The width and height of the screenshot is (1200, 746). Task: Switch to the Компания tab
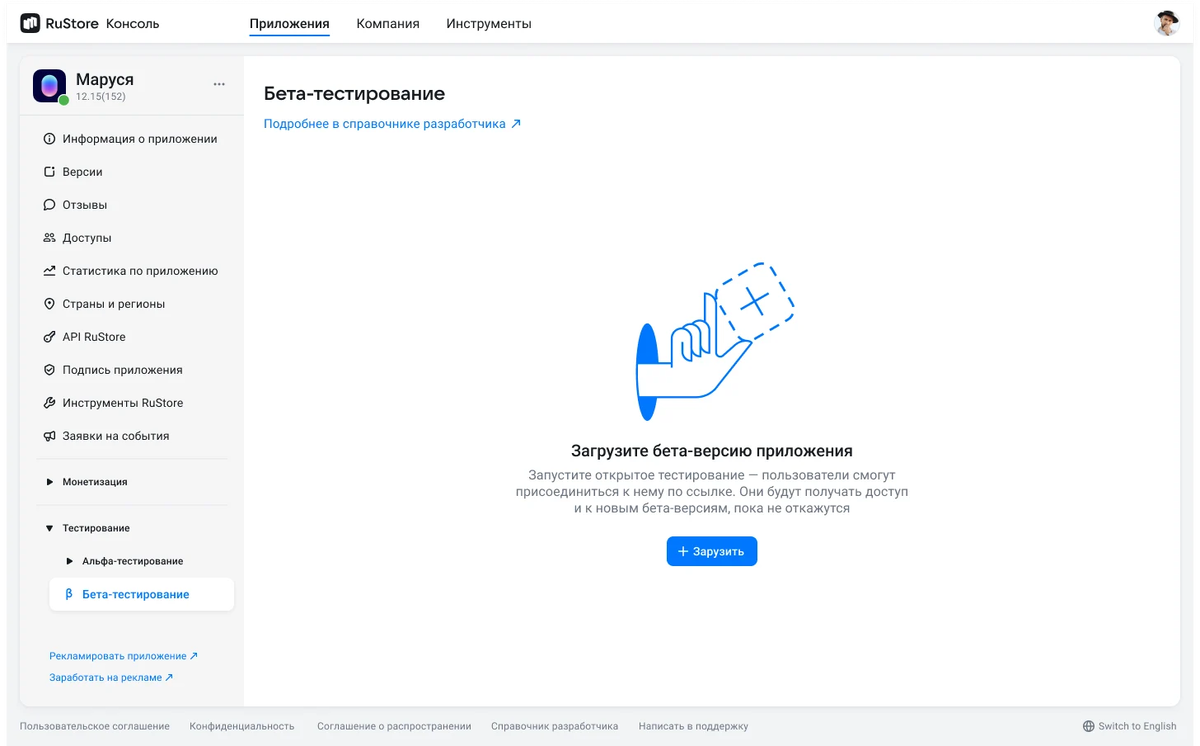click(388, 23)
